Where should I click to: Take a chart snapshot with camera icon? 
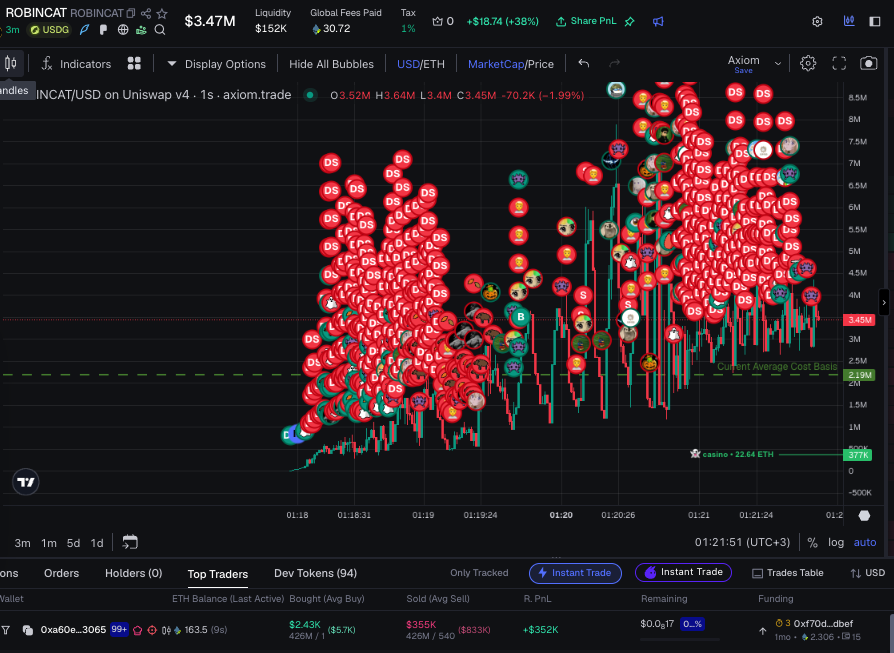coord(868,63)
